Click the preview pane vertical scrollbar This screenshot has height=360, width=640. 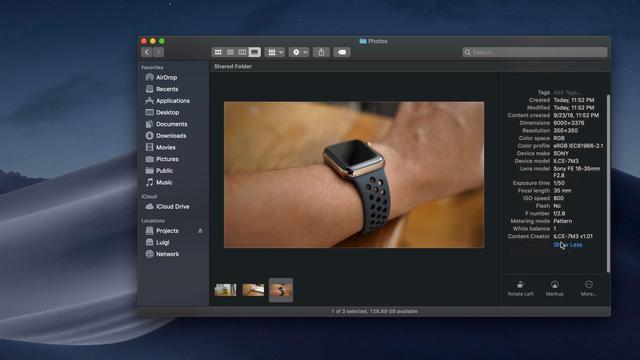[608, 184]
